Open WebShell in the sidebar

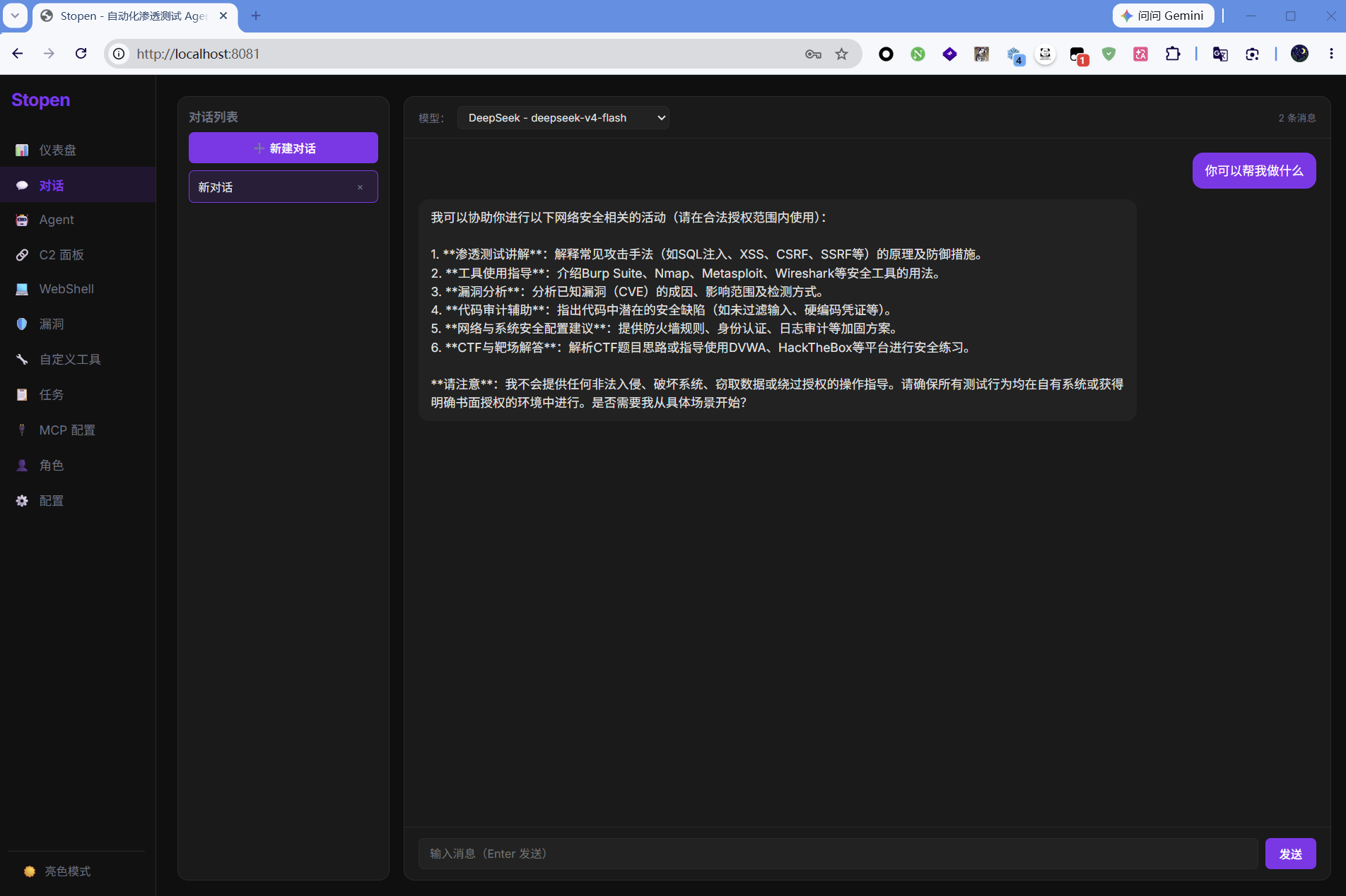point(78,289)
